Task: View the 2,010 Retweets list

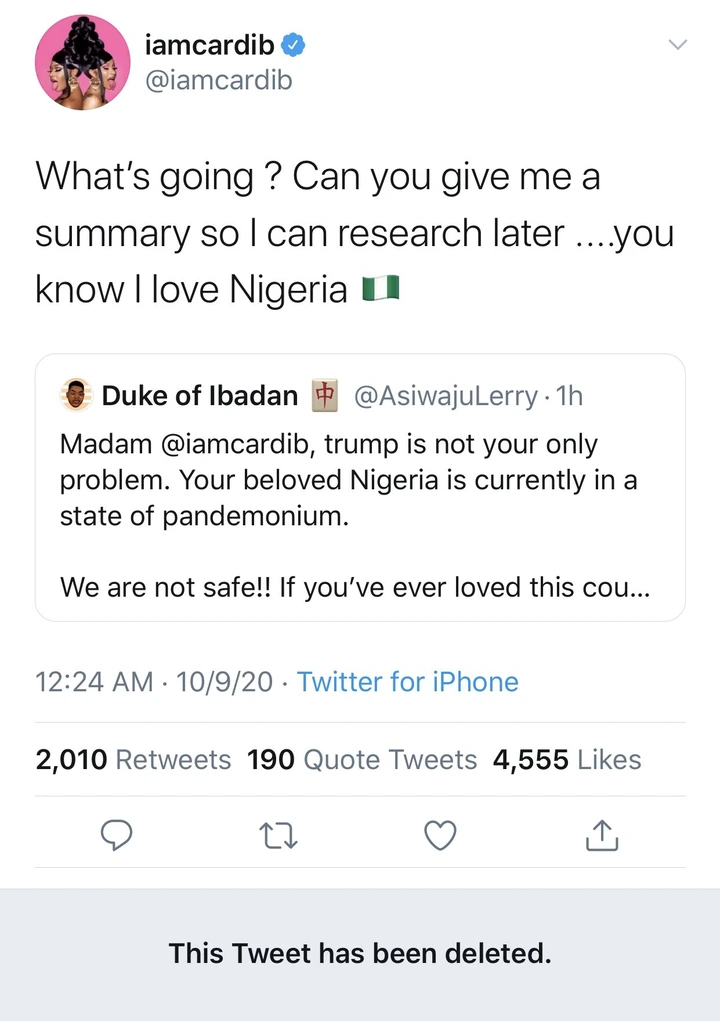Action: click(133, 760)
